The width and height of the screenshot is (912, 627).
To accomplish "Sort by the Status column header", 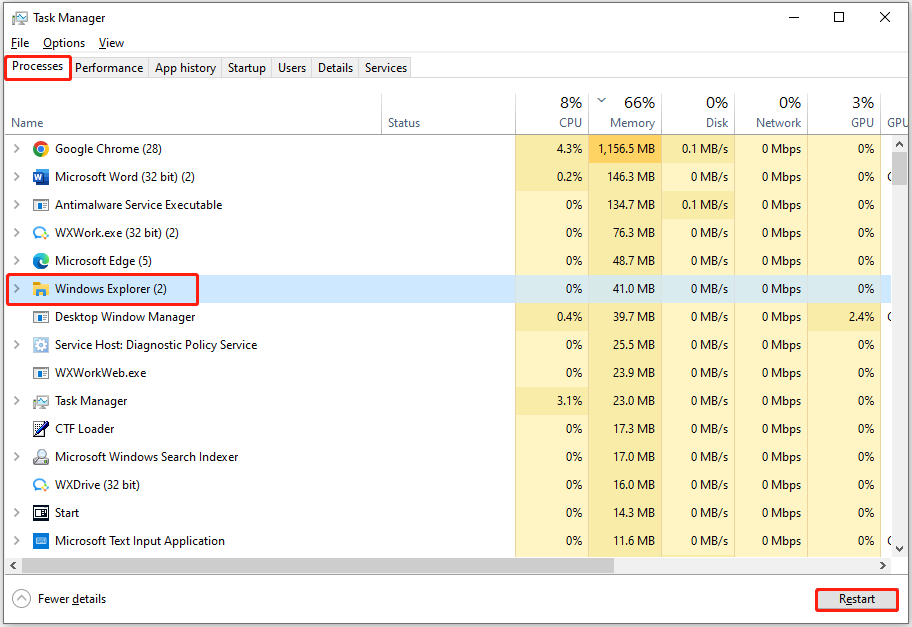I will coord(448,114).
